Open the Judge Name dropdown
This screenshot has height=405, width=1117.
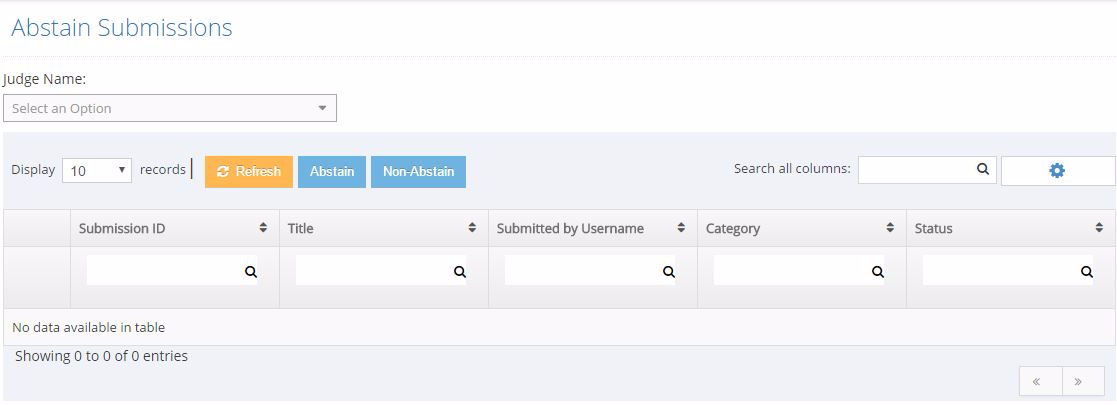click(x=170, y=108)
